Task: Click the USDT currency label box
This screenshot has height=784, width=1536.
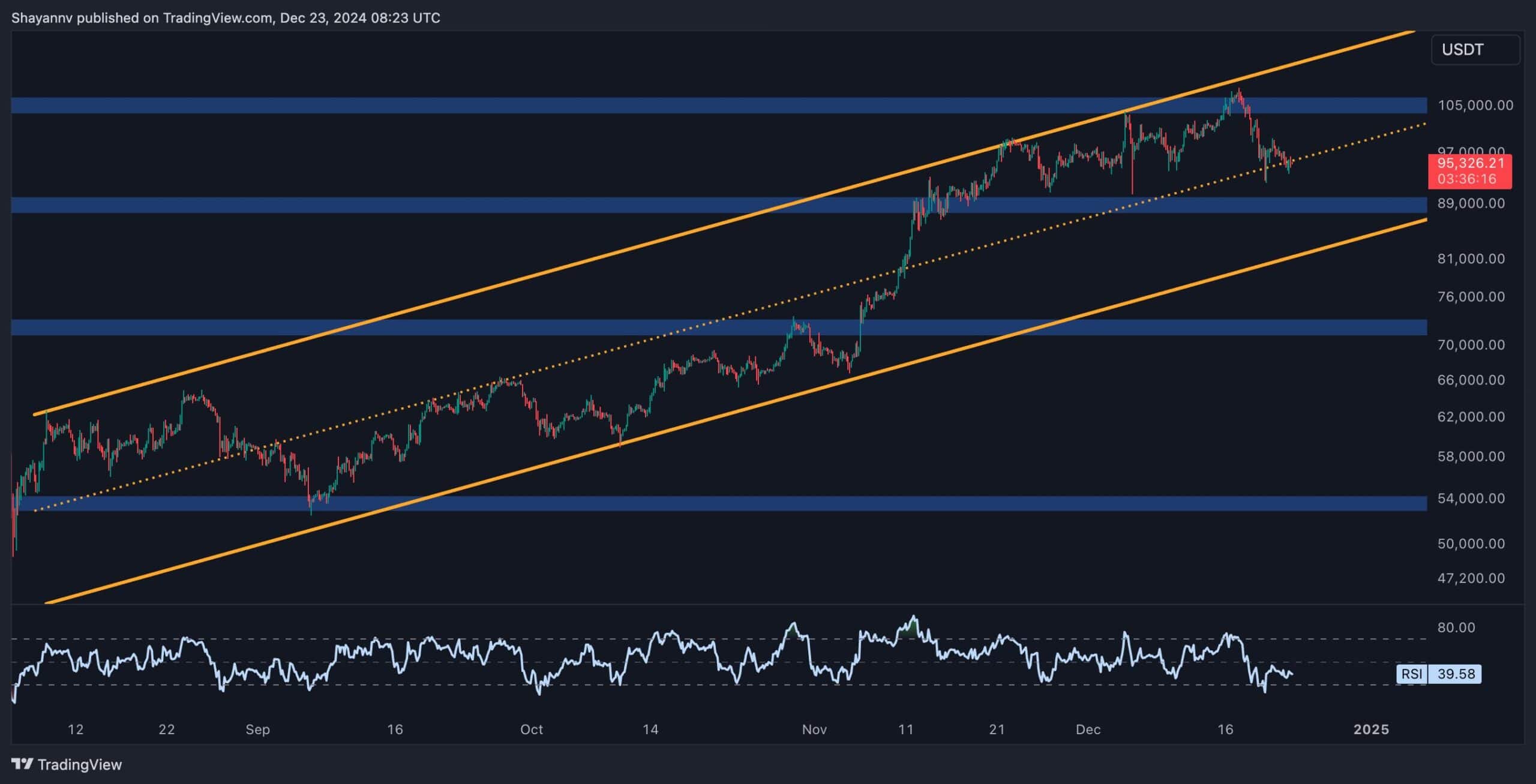Action: 1475,50
